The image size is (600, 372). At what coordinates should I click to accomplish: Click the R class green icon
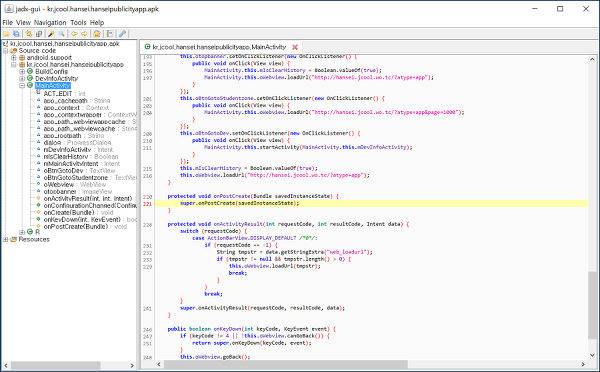(x=30, y=232)
